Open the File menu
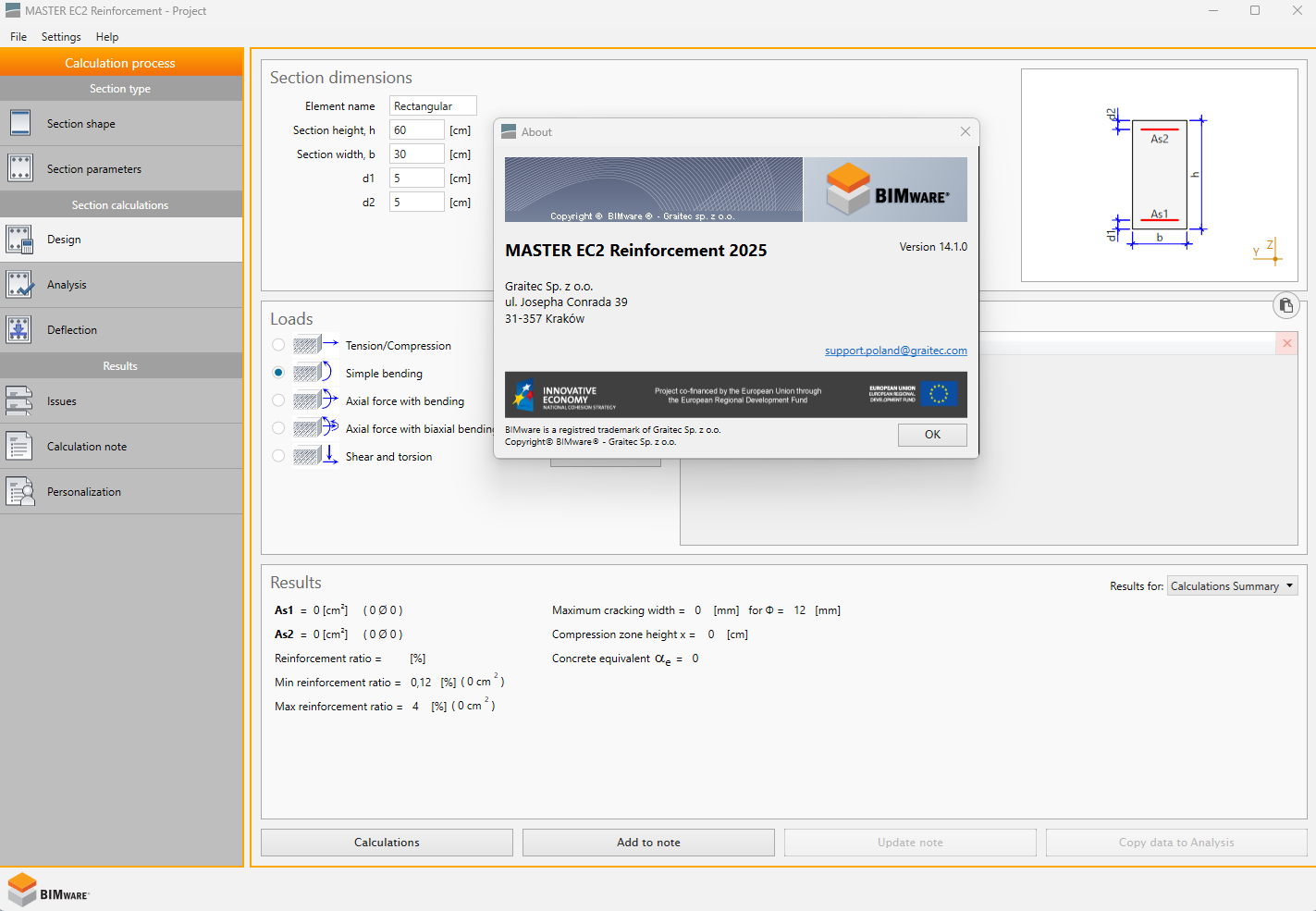 pos(18,37)
